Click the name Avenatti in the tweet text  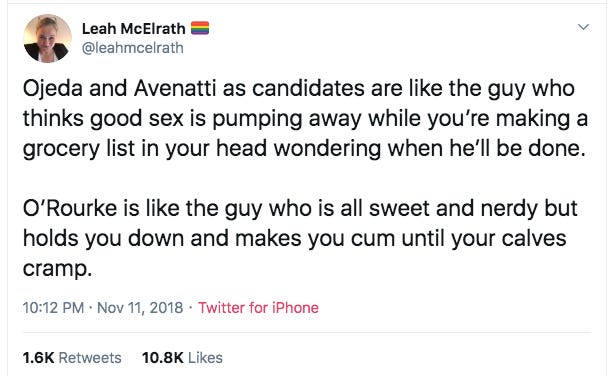[x=175, y=88]
